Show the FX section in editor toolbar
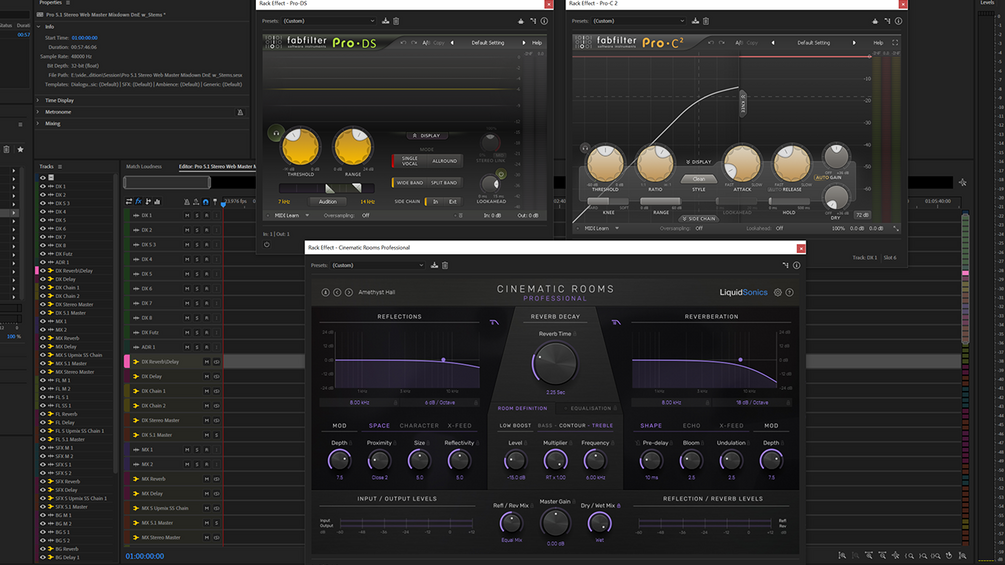The height and width of the screenshot is (565, 1005). [x=138, y=202]
